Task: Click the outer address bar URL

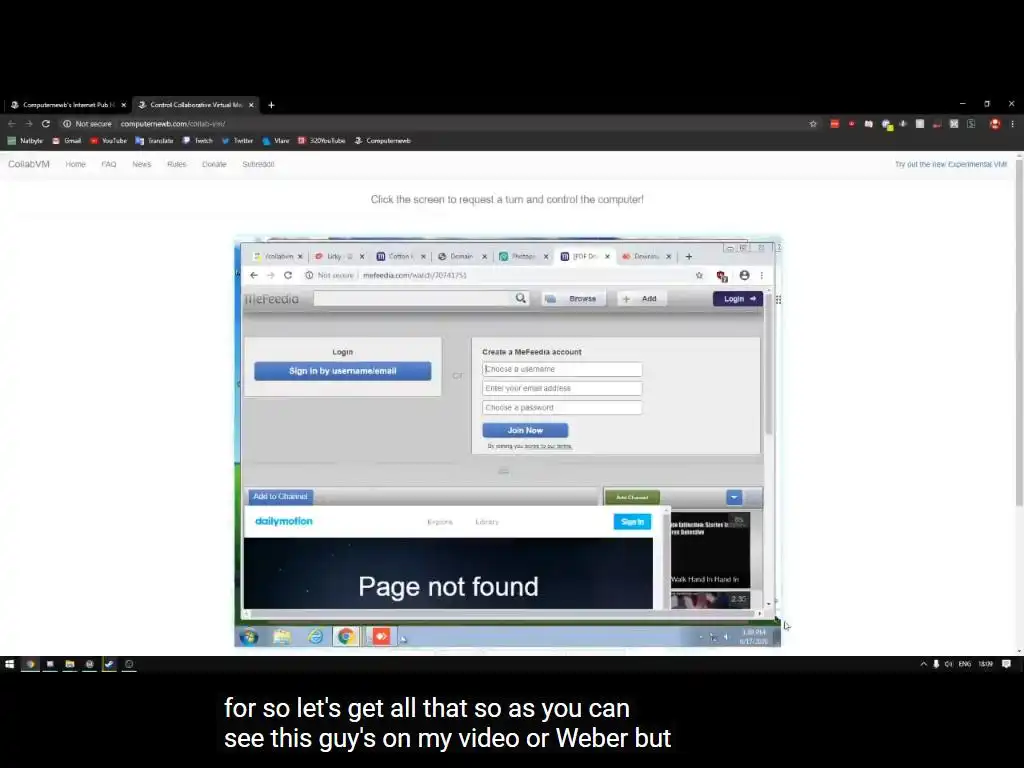Action: click(x=173, y=123)
